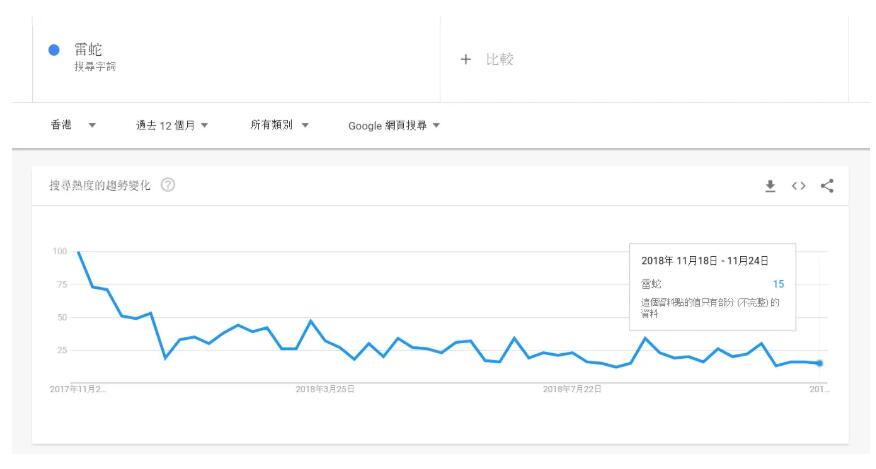876x469 pixels.
Task: Click the share icon on chart
Action: tap(826, 186)
